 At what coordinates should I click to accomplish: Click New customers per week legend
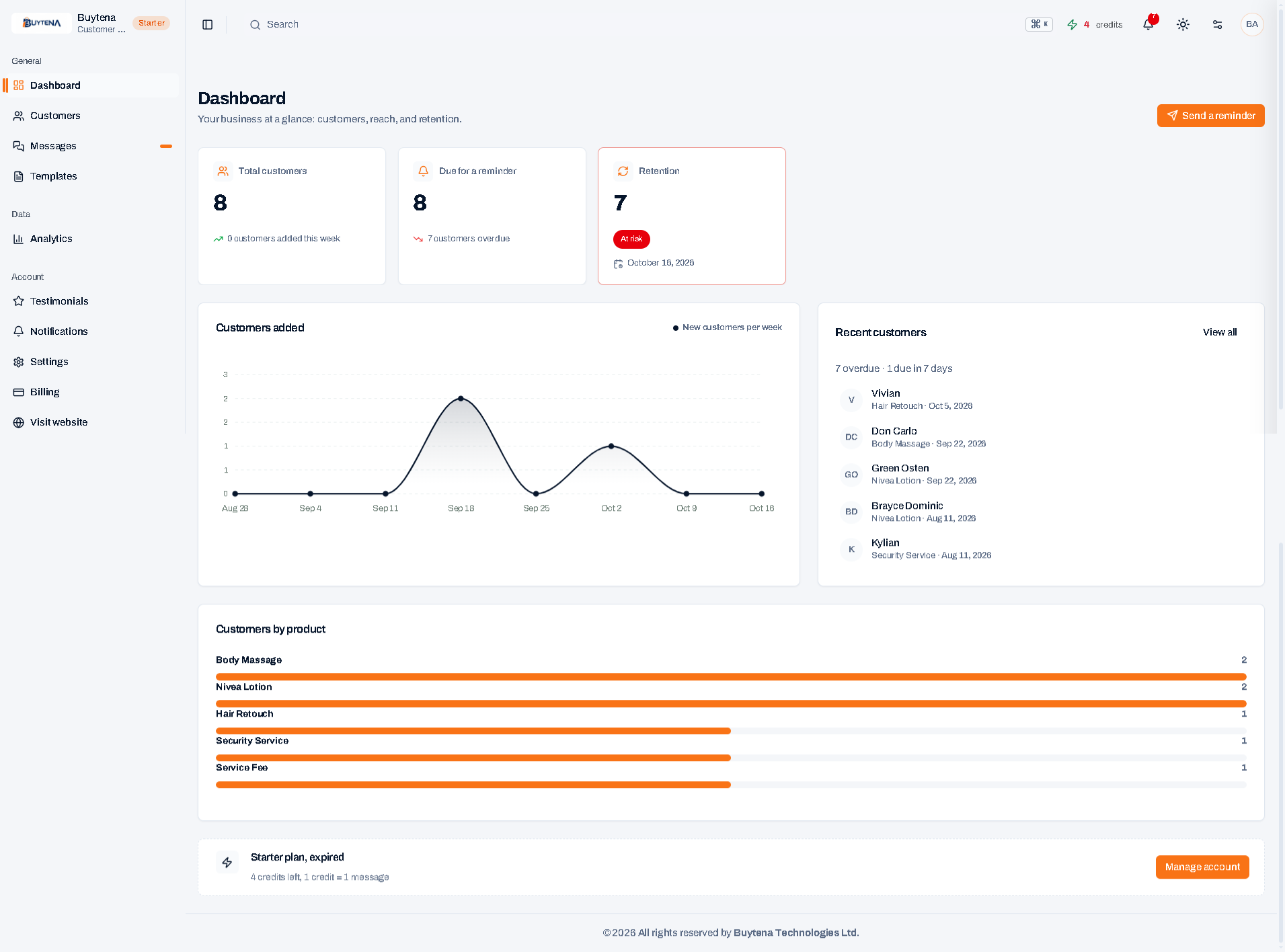pyautogui.click(x=728, y=327)
